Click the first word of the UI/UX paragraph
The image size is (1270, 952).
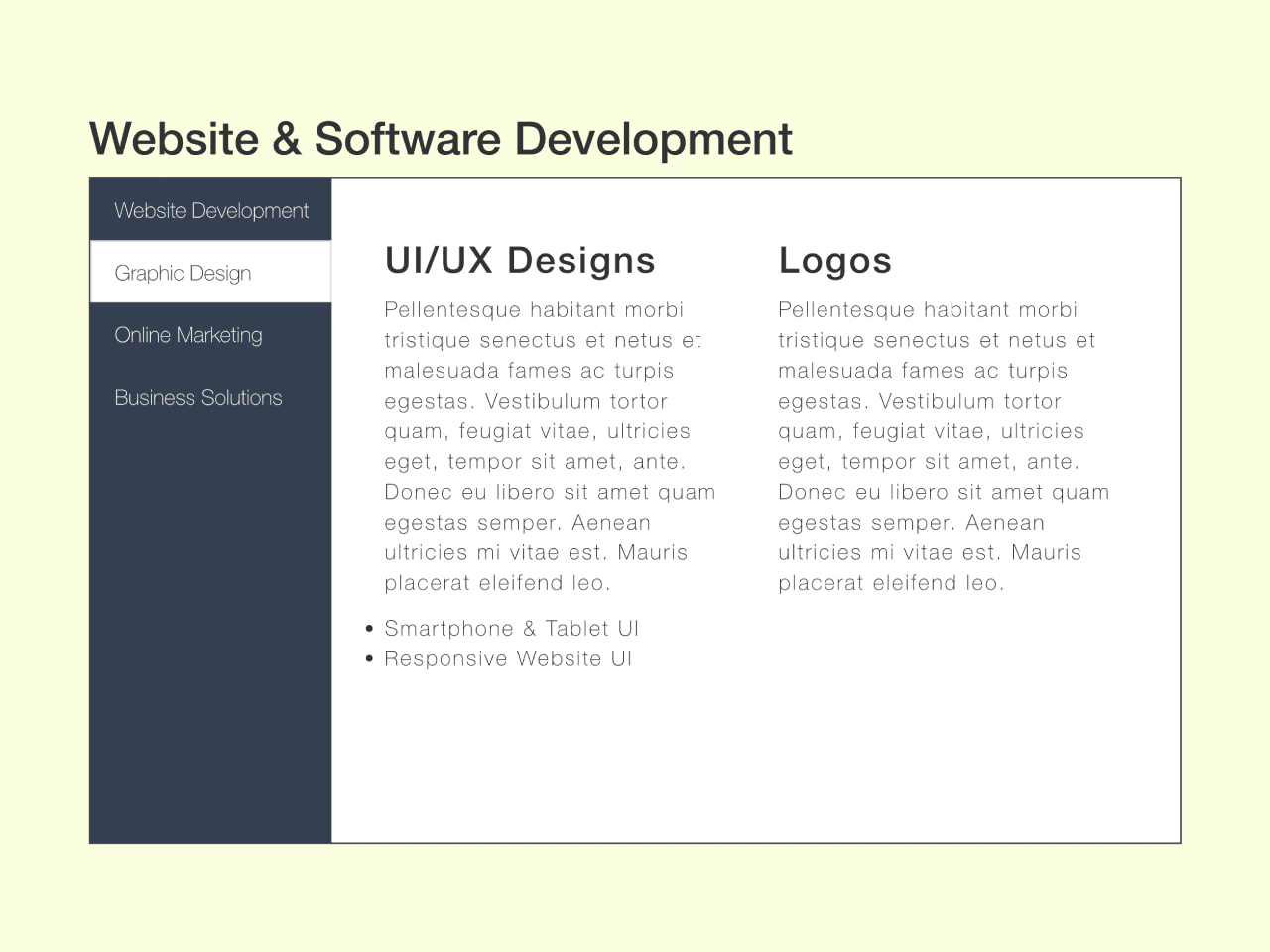[x=450, y=310]
